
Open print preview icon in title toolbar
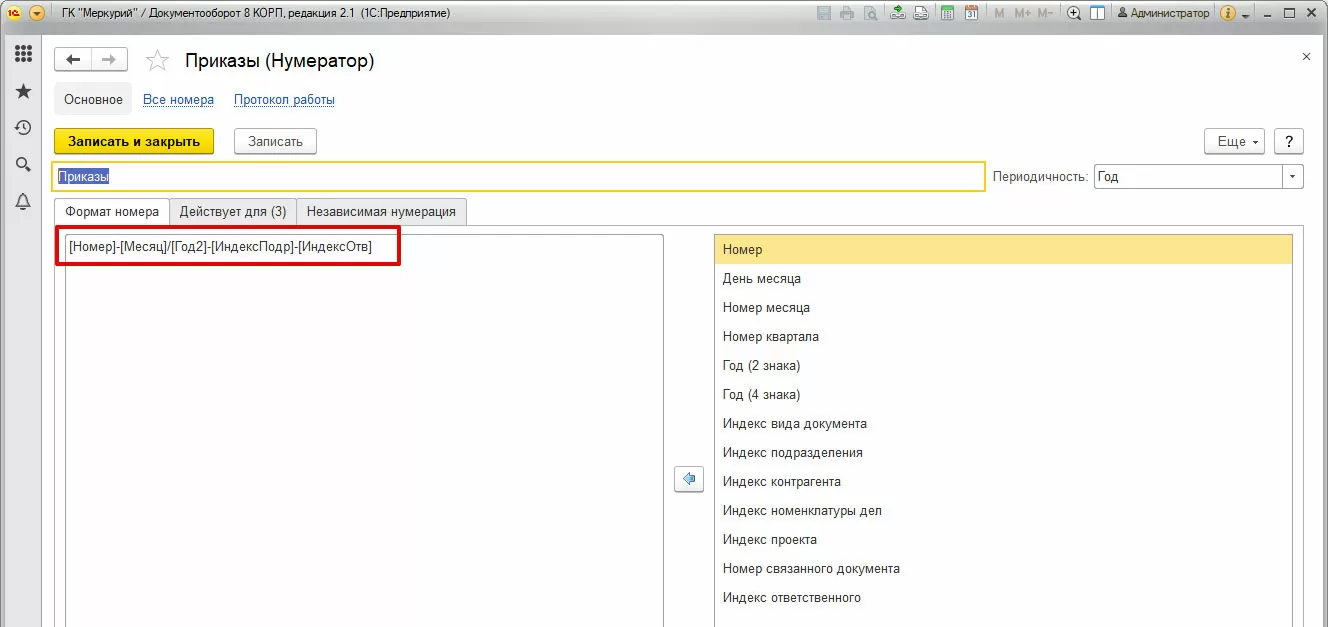tap(871, 14)
